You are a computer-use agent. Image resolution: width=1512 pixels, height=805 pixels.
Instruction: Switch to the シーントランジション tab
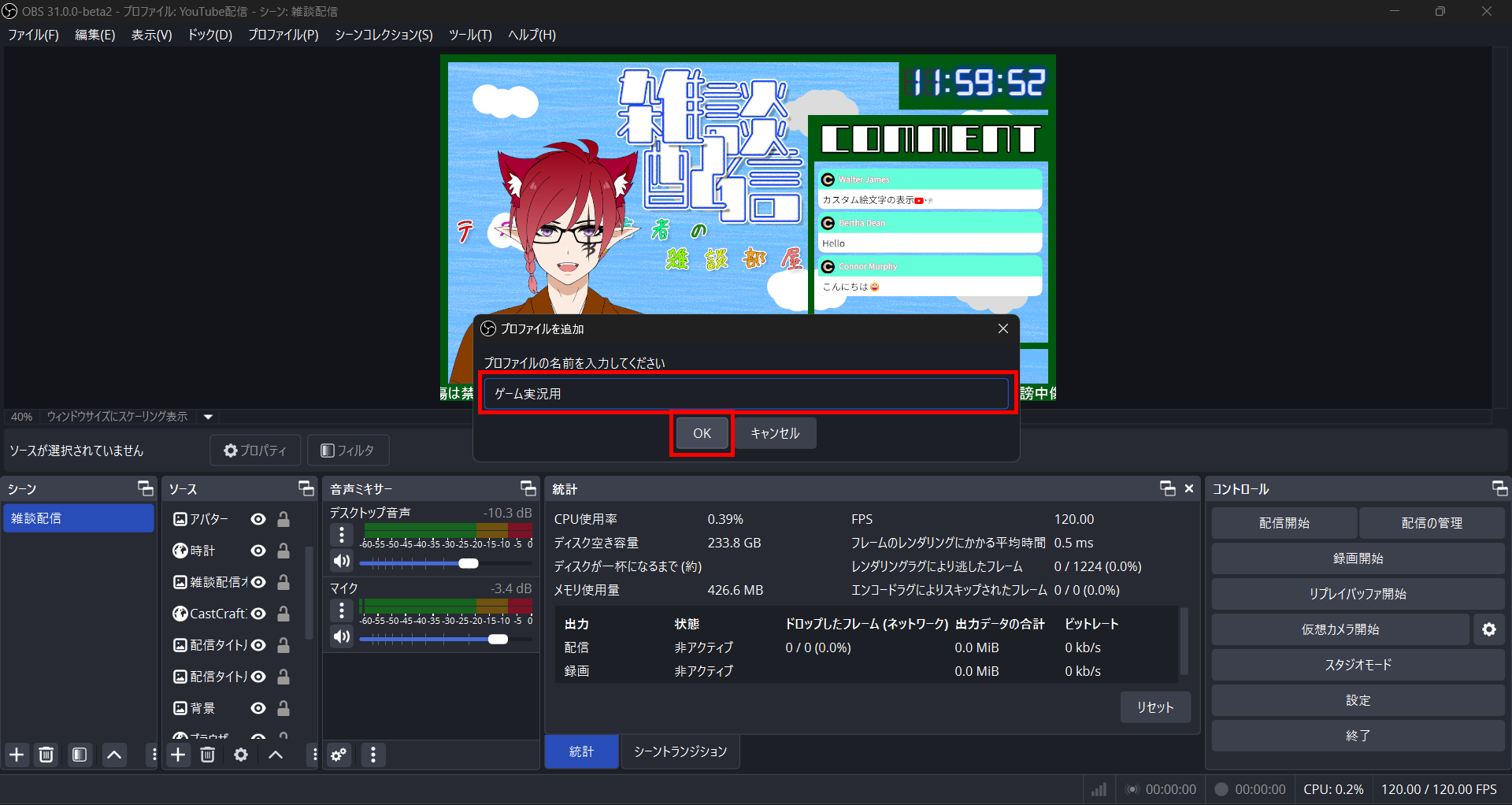[680, 751]
